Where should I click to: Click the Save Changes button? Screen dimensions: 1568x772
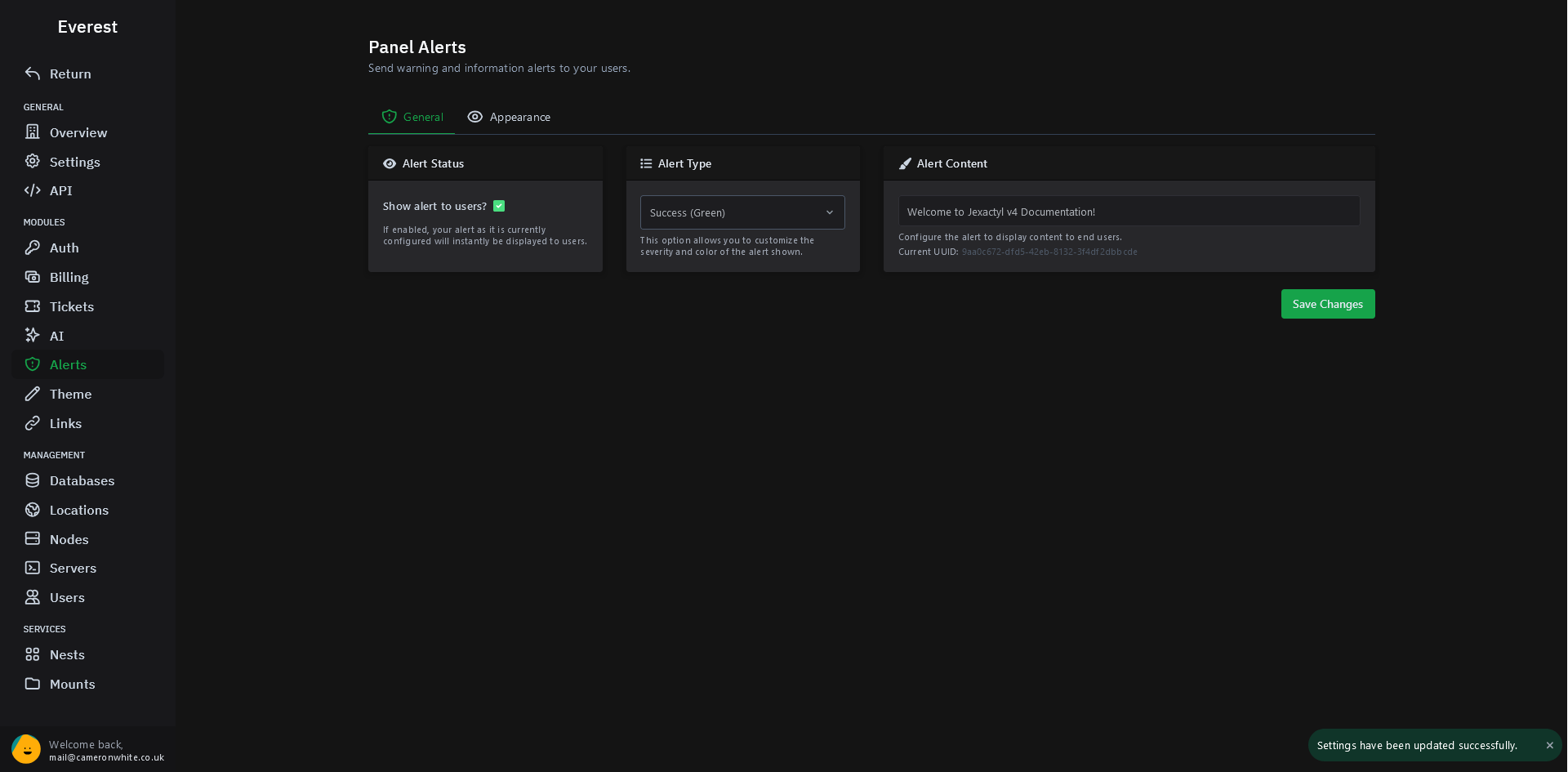click(x=1328, y=304)
